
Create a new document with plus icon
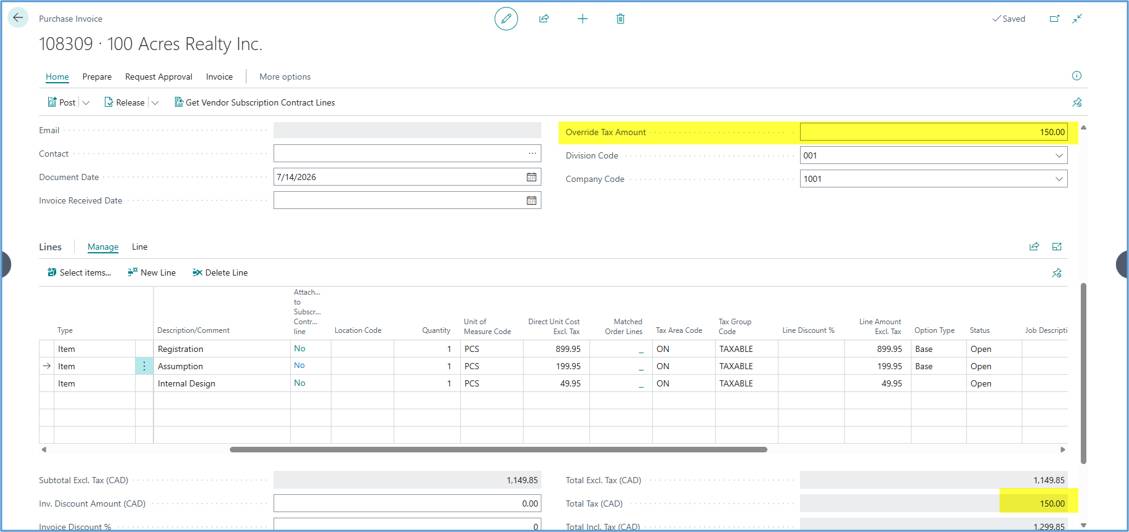click(x=583, y=19)
